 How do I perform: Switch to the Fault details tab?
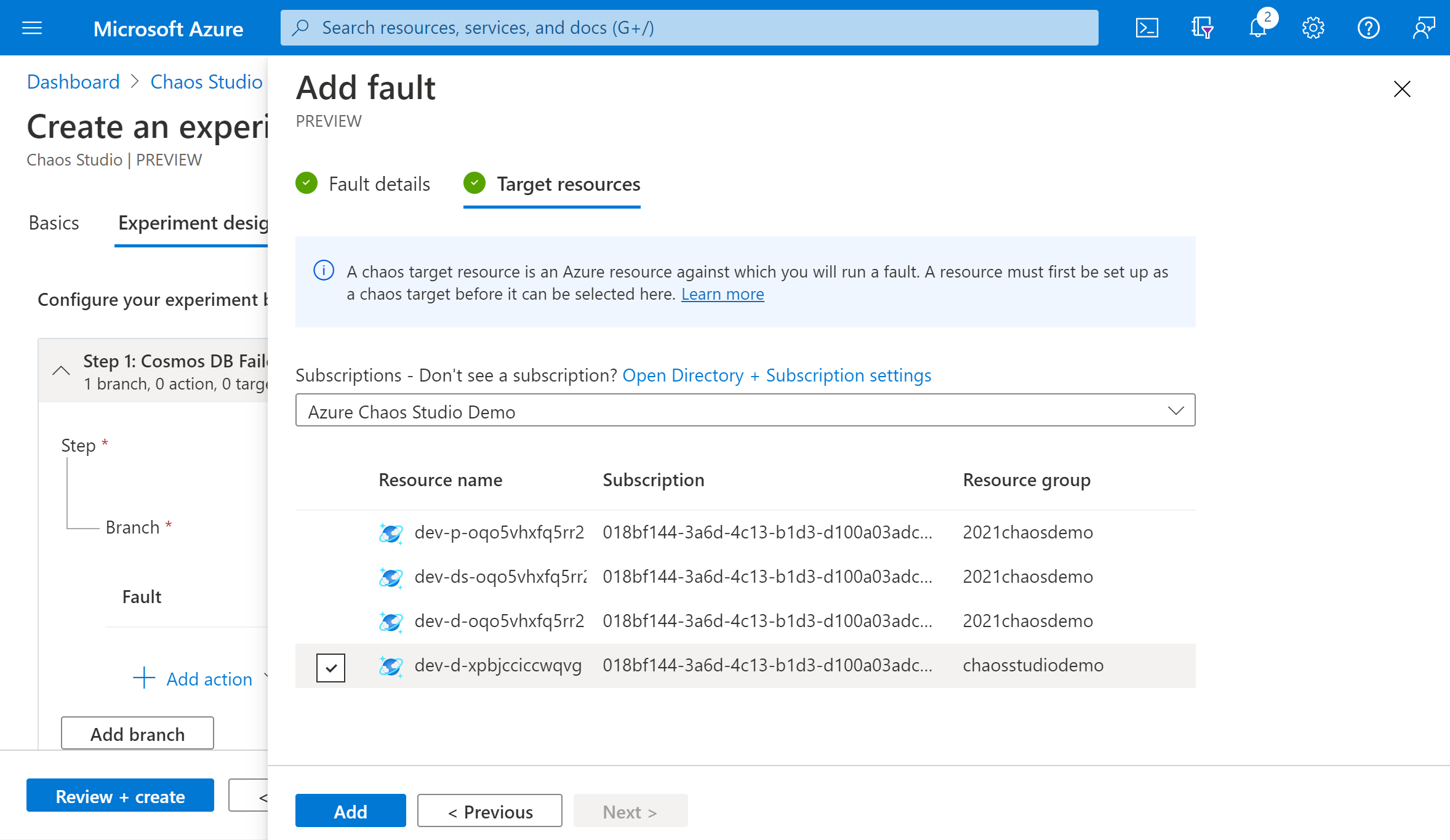[x=380, y=183]
